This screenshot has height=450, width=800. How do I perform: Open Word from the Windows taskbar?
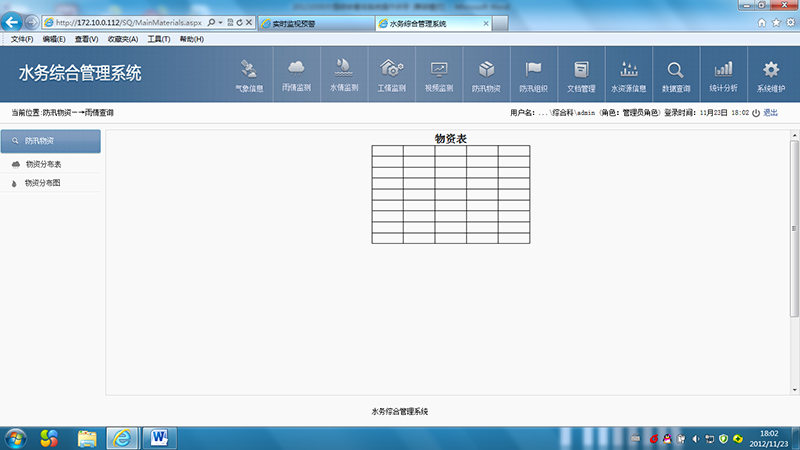[x=159, y=437]
